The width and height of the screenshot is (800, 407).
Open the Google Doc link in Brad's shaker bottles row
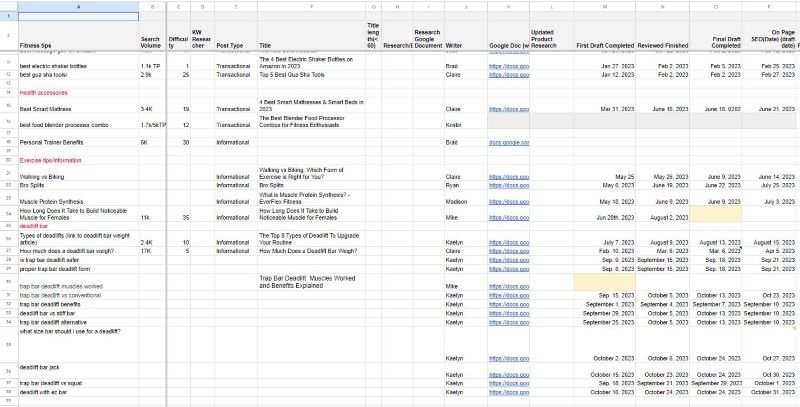(509, 66)
